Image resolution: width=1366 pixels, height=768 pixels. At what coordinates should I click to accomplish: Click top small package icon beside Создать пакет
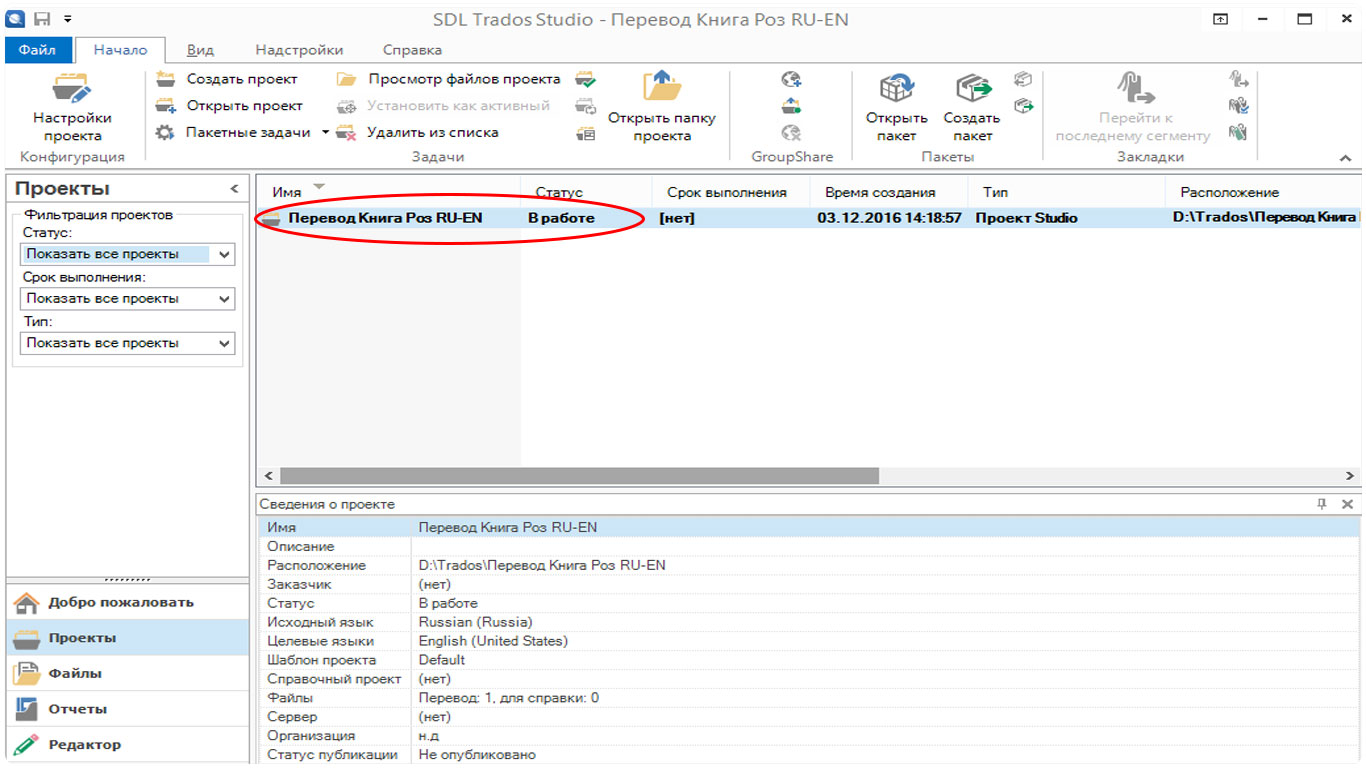[x=1022, y=80]
